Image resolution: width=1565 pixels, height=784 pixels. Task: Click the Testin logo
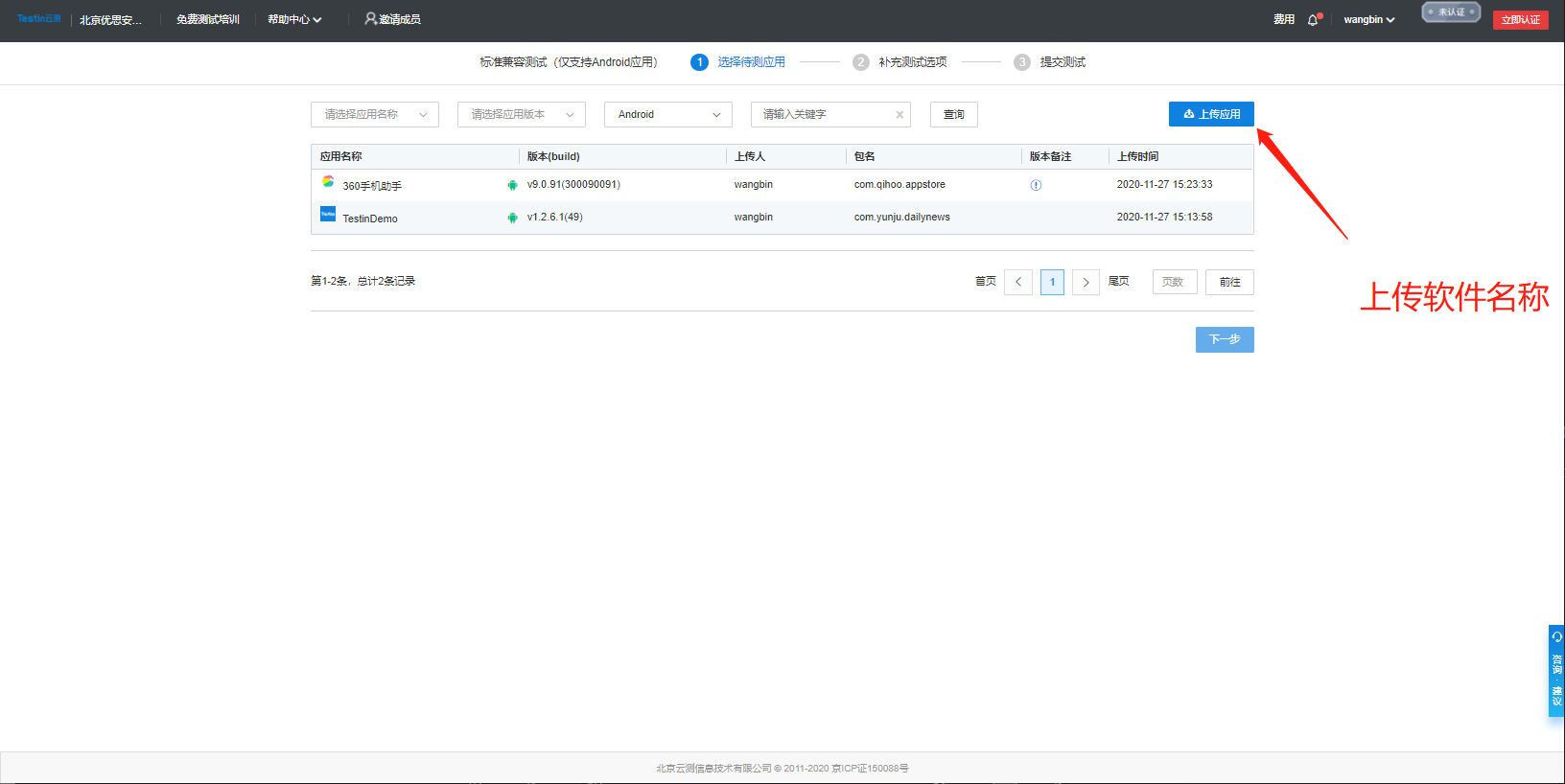point(39,18)
